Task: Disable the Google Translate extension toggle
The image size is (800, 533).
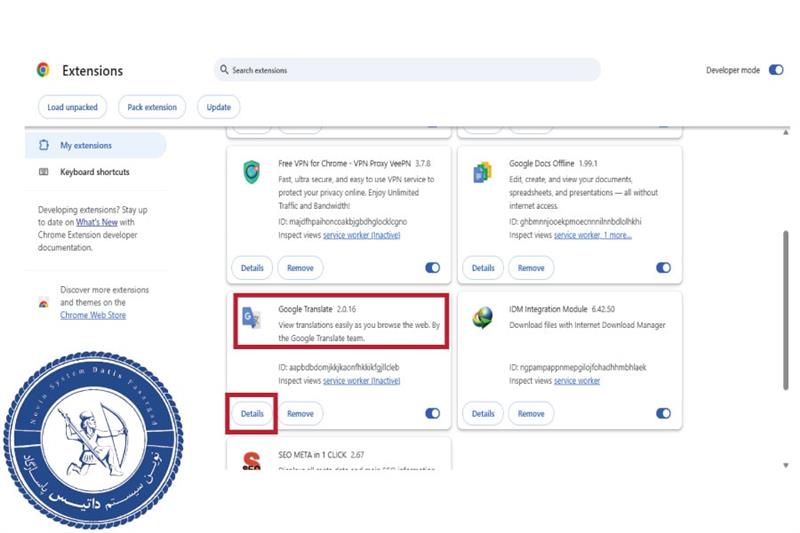Action: pyautogui.click(x=432, y=413)
